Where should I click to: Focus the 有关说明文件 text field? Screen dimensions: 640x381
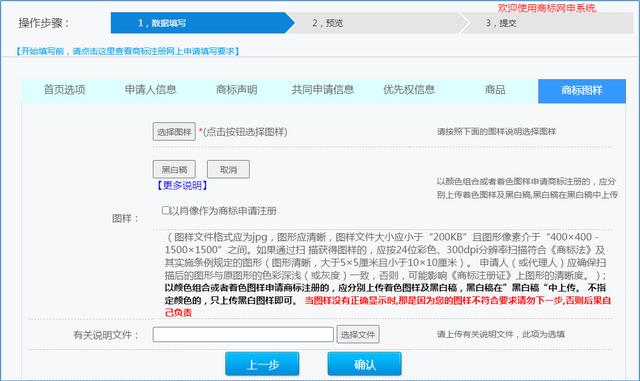[x=243, y=334]
